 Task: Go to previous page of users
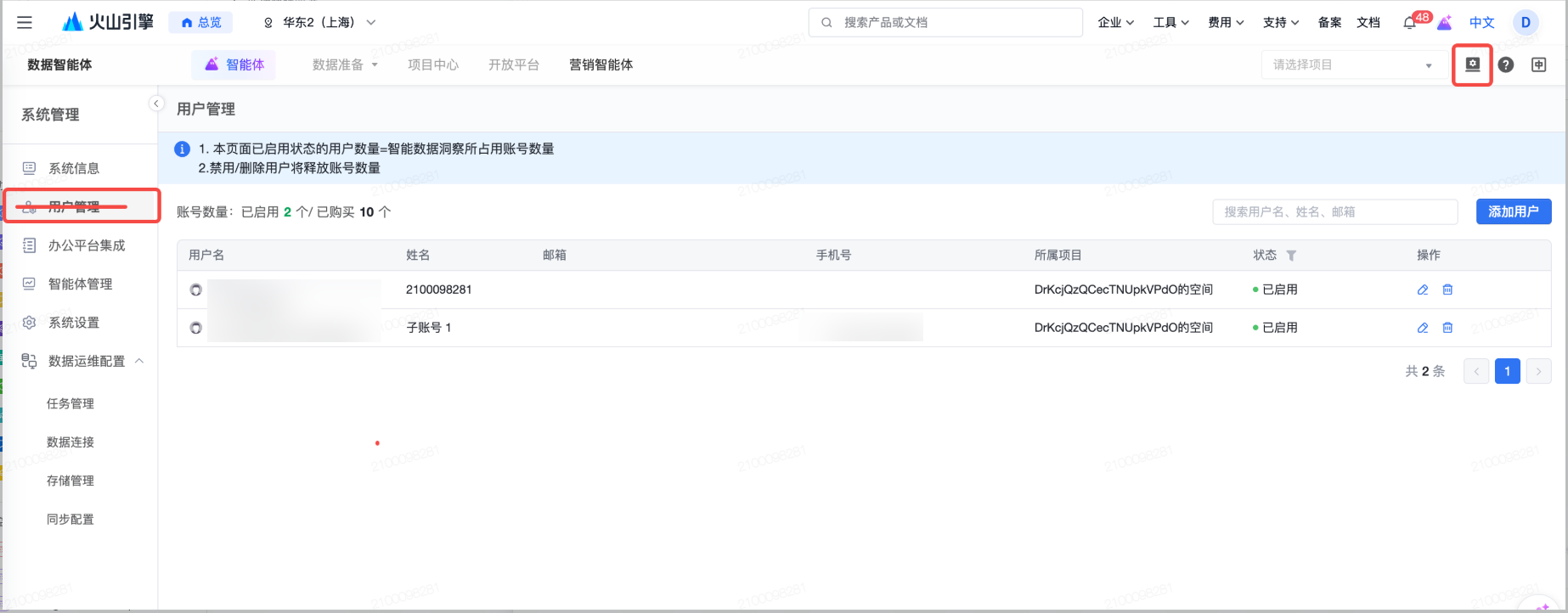point(1476,371)
